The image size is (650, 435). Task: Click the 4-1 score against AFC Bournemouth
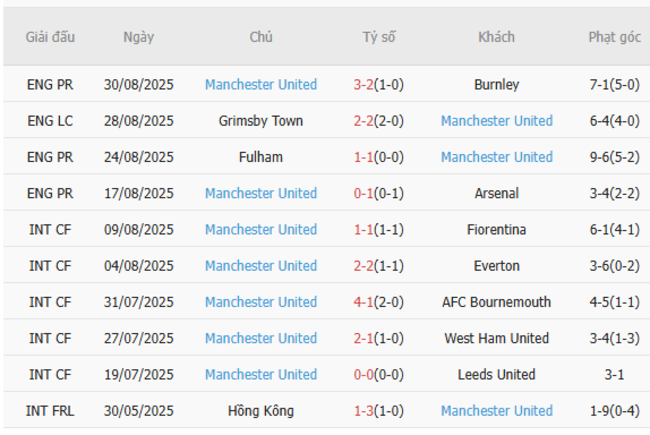[363, 302]
